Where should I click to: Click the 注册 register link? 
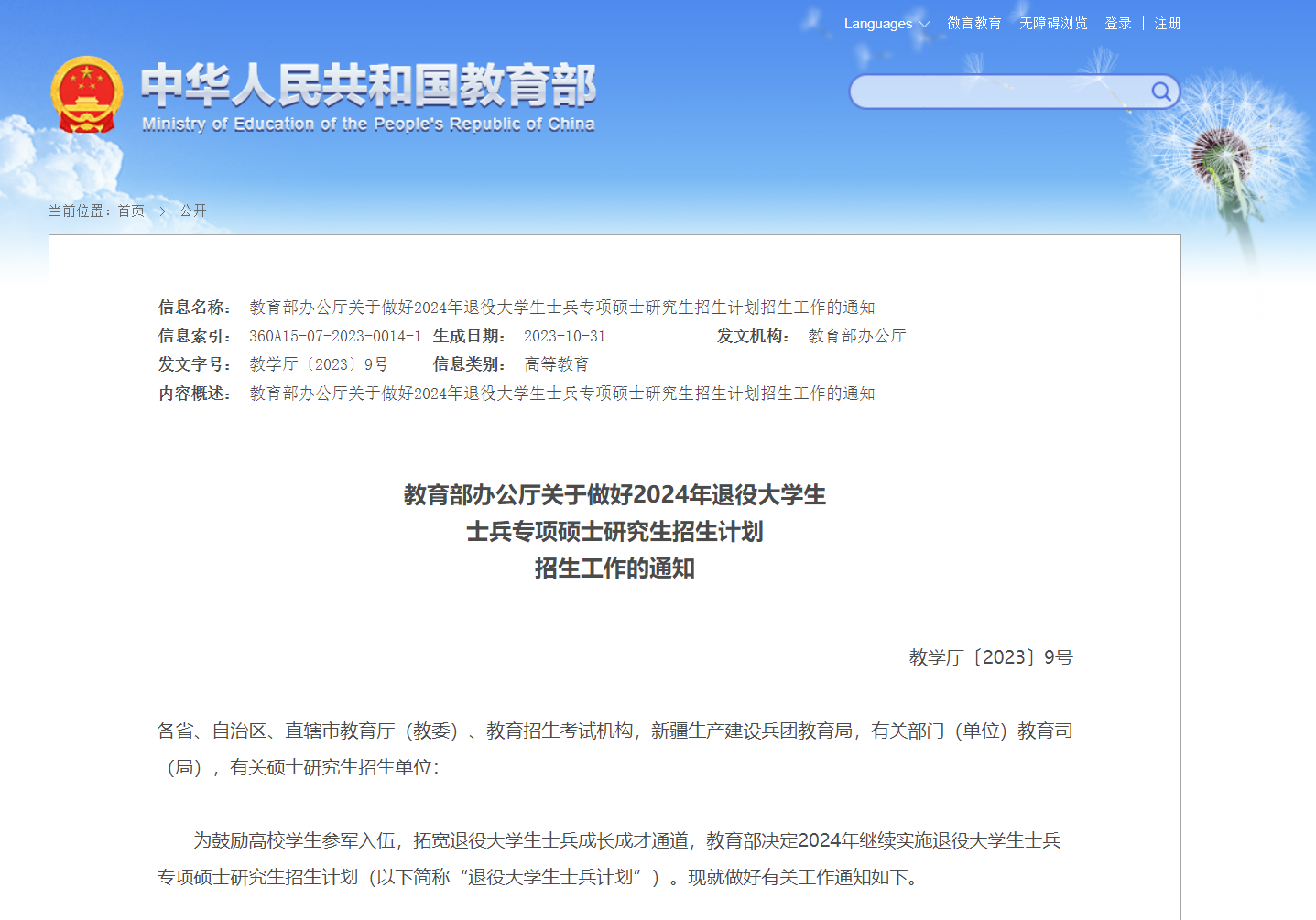[1168, 24]
